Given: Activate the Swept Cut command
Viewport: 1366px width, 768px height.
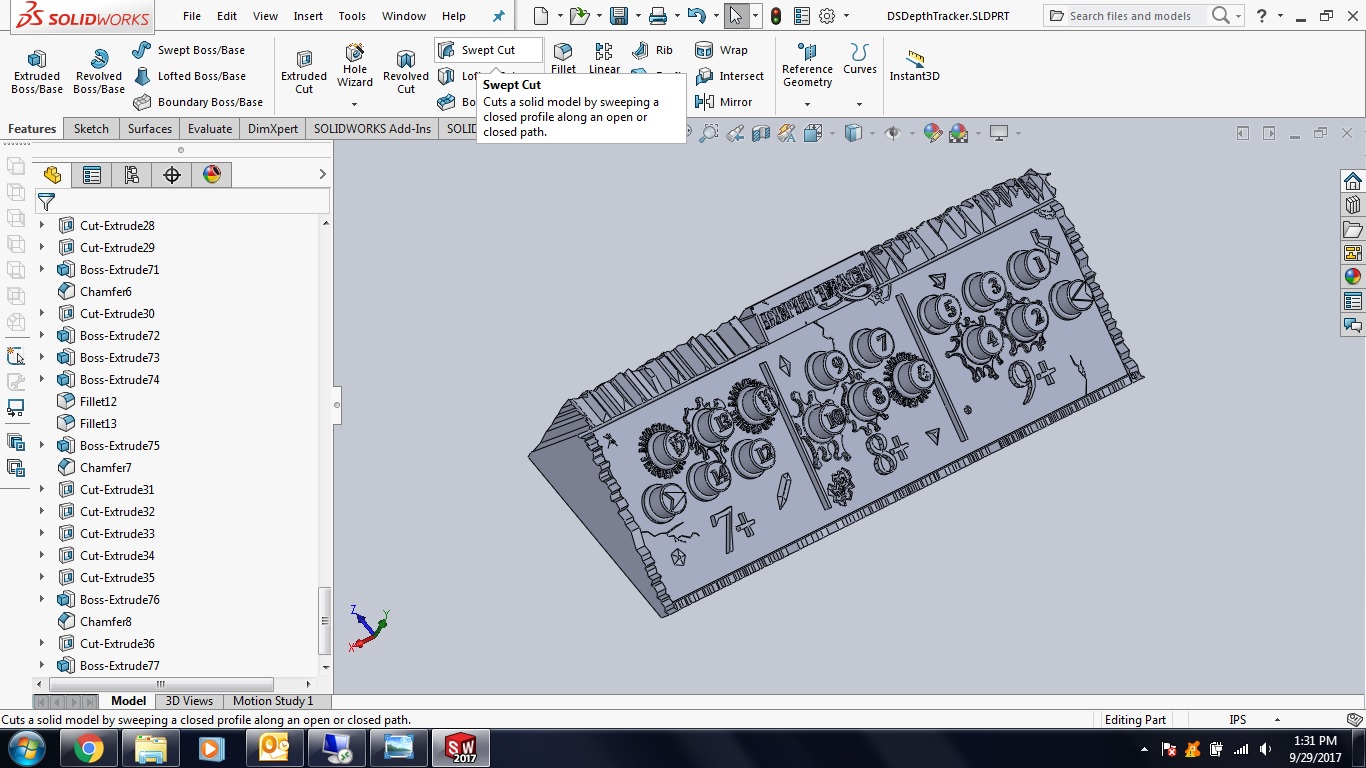Looking at the screenshot, I should (x=488, y=50).
